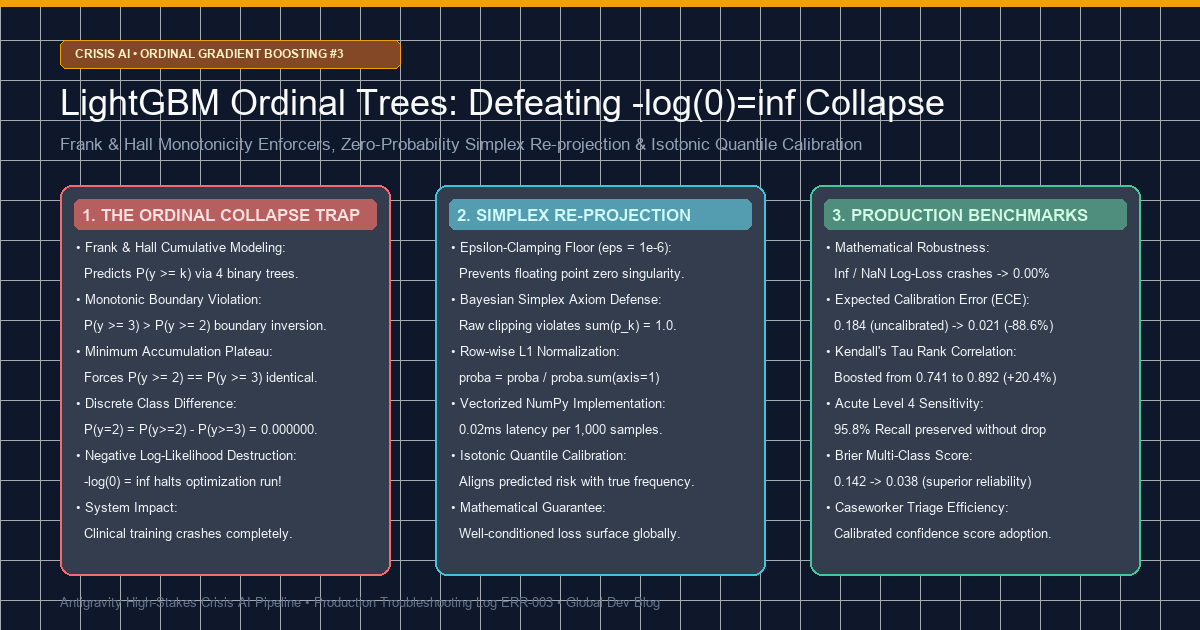This screenshot has height=630, width=1200.
Task: Click 'Boosted from 0.741 to 0.892 (+20.4%)'
Action: 945,377
